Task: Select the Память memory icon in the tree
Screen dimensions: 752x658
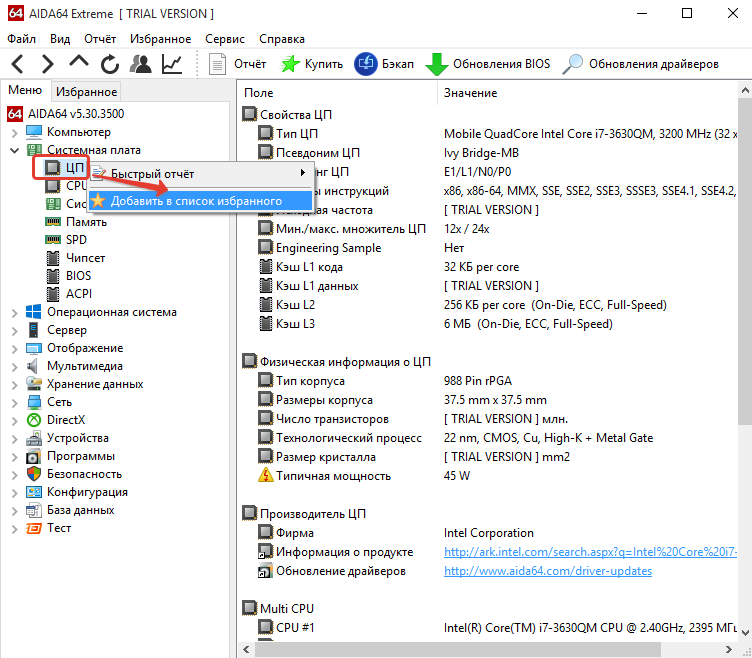Action: tap(53, 222)
